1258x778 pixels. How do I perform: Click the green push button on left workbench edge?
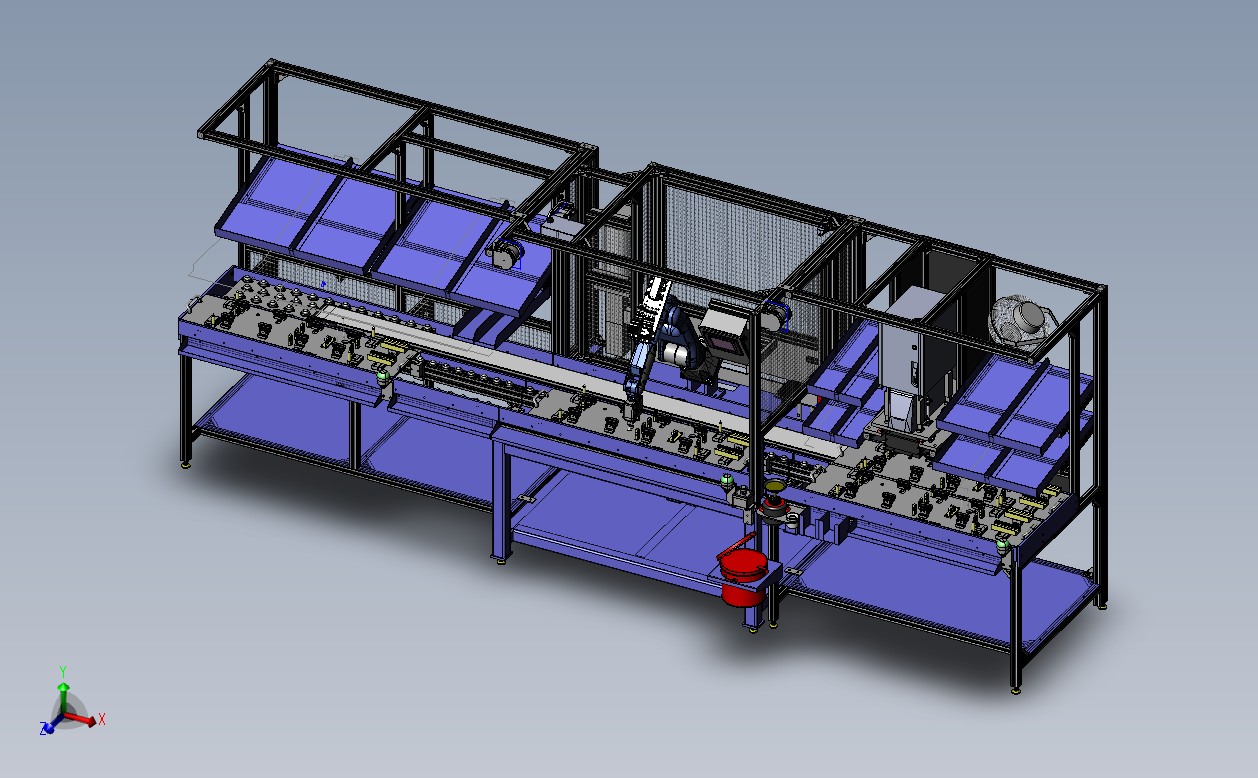(381, 377)
